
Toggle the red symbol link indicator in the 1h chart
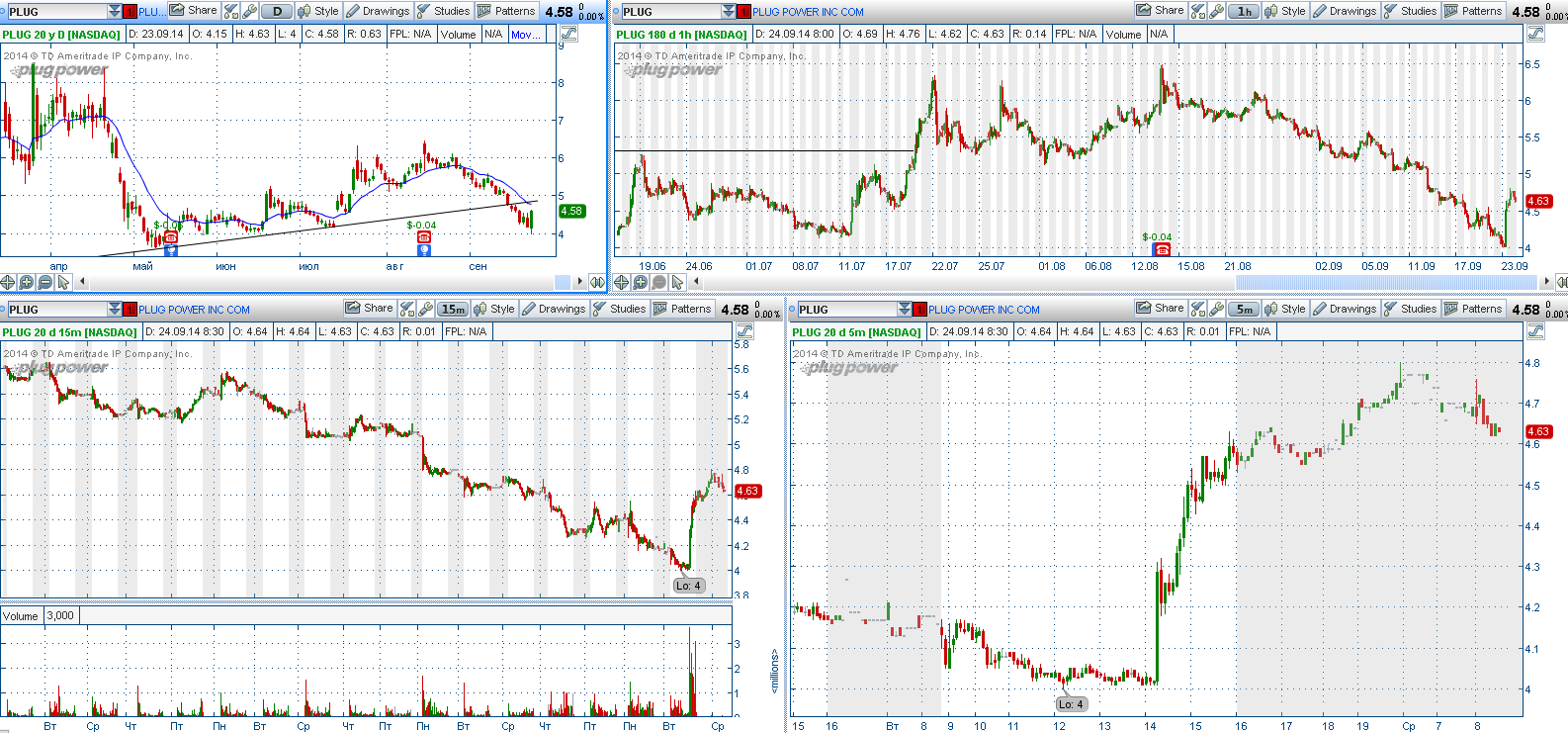coord(743,11)
